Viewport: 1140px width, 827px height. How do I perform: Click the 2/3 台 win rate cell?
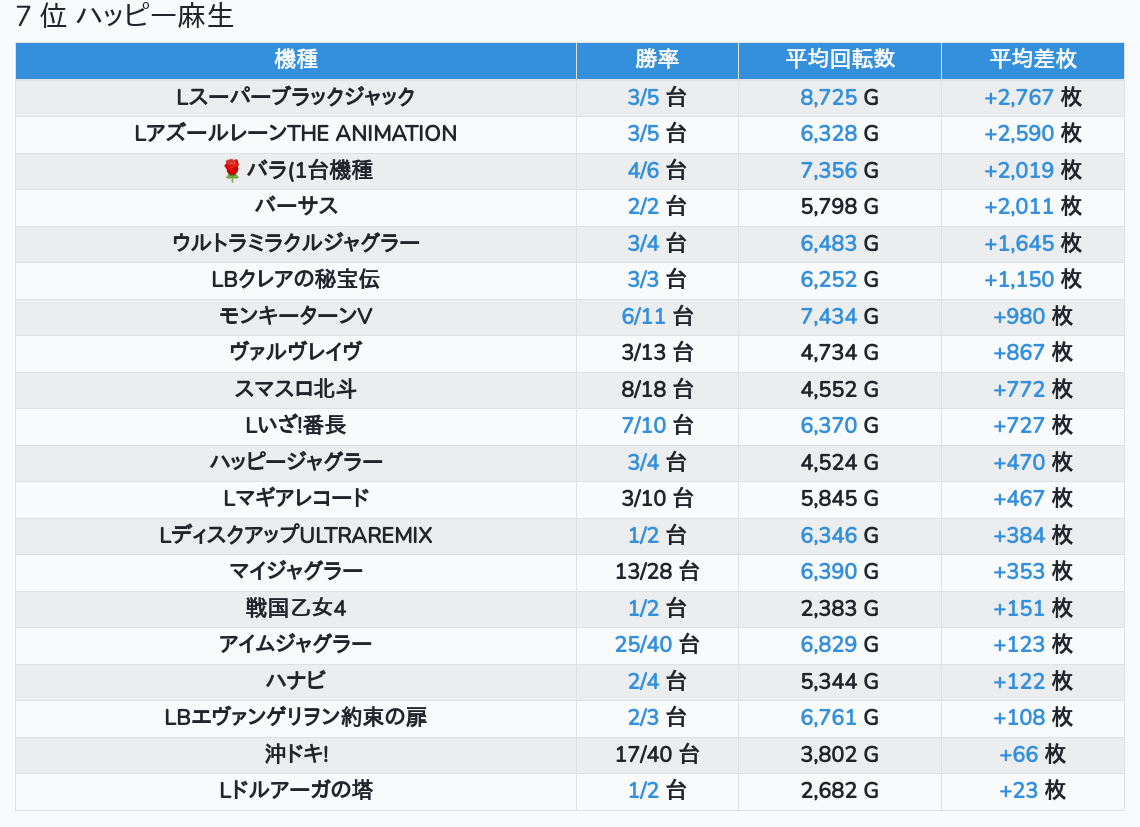tap(657, 718)
